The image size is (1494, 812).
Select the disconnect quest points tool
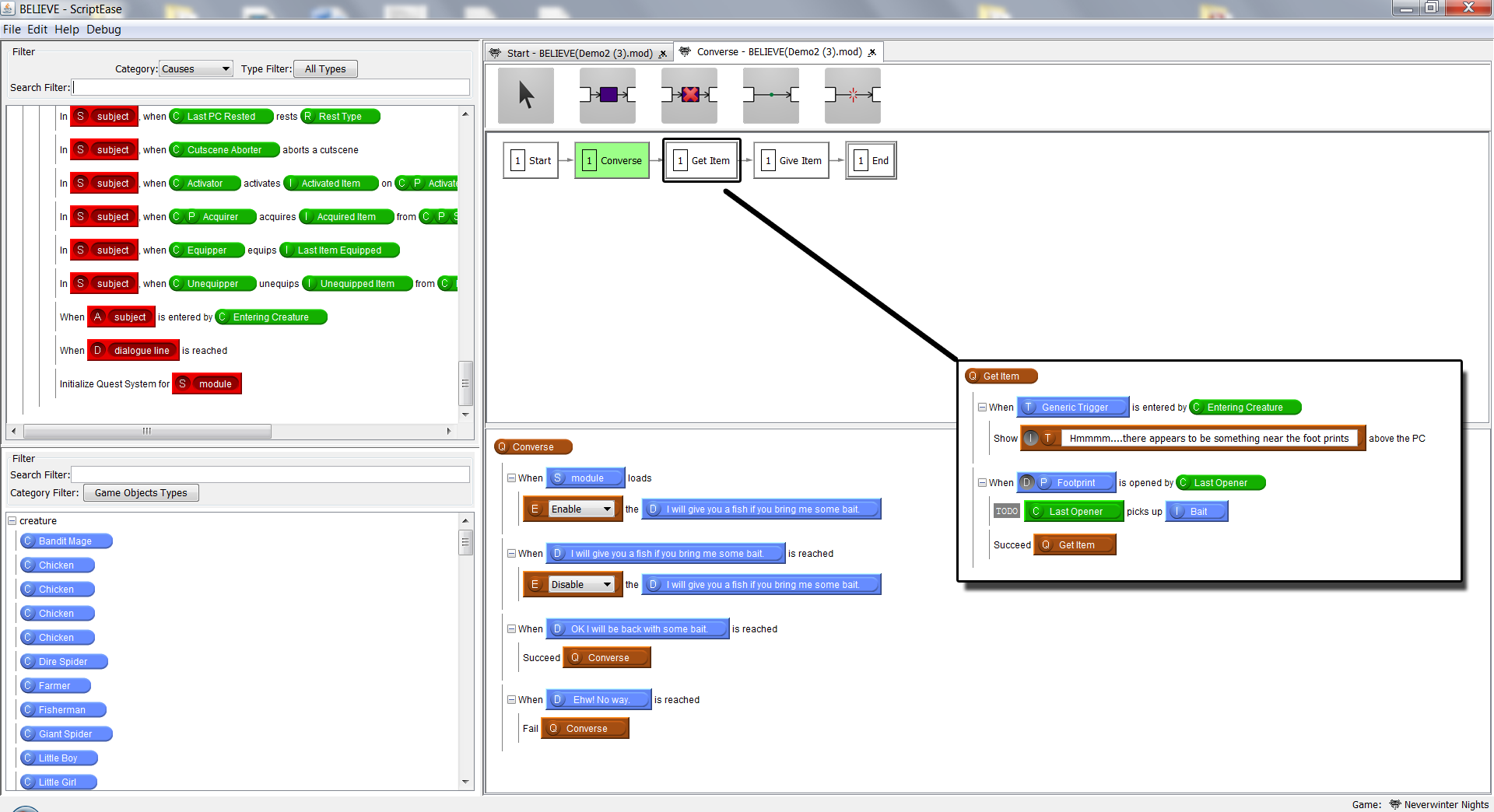click(853, 95)
